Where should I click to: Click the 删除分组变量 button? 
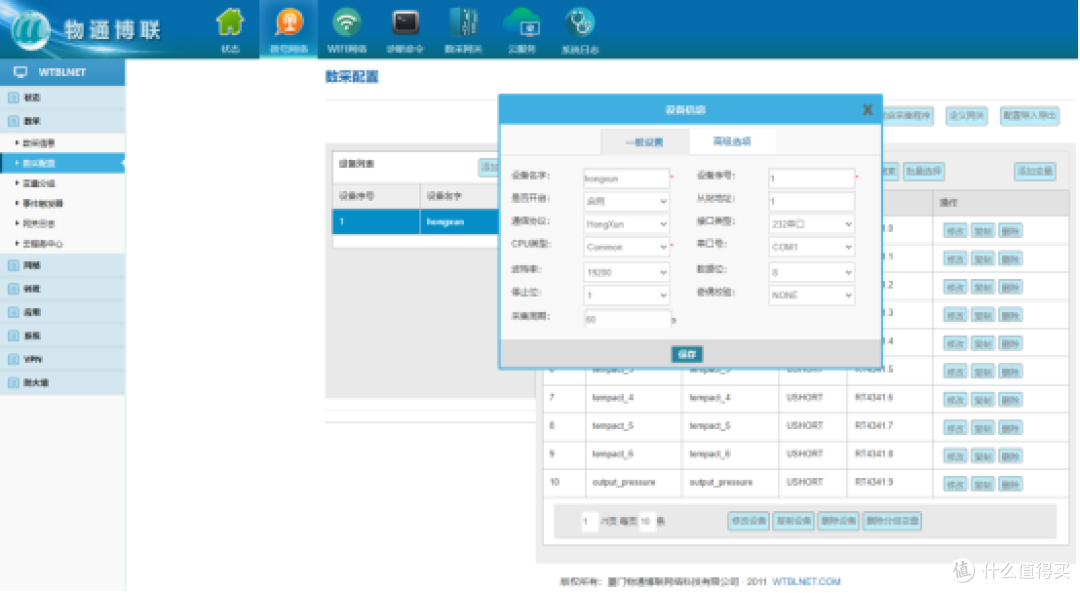pyautogui.click(x=892, y=521)
